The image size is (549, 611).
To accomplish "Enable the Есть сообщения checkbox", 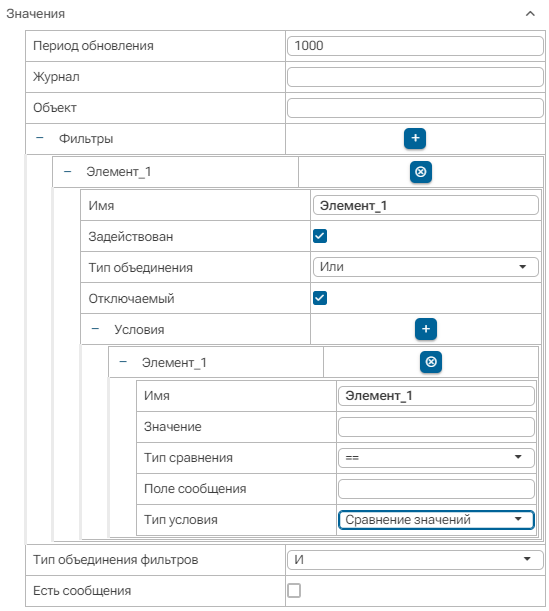I will coord(294,590).
